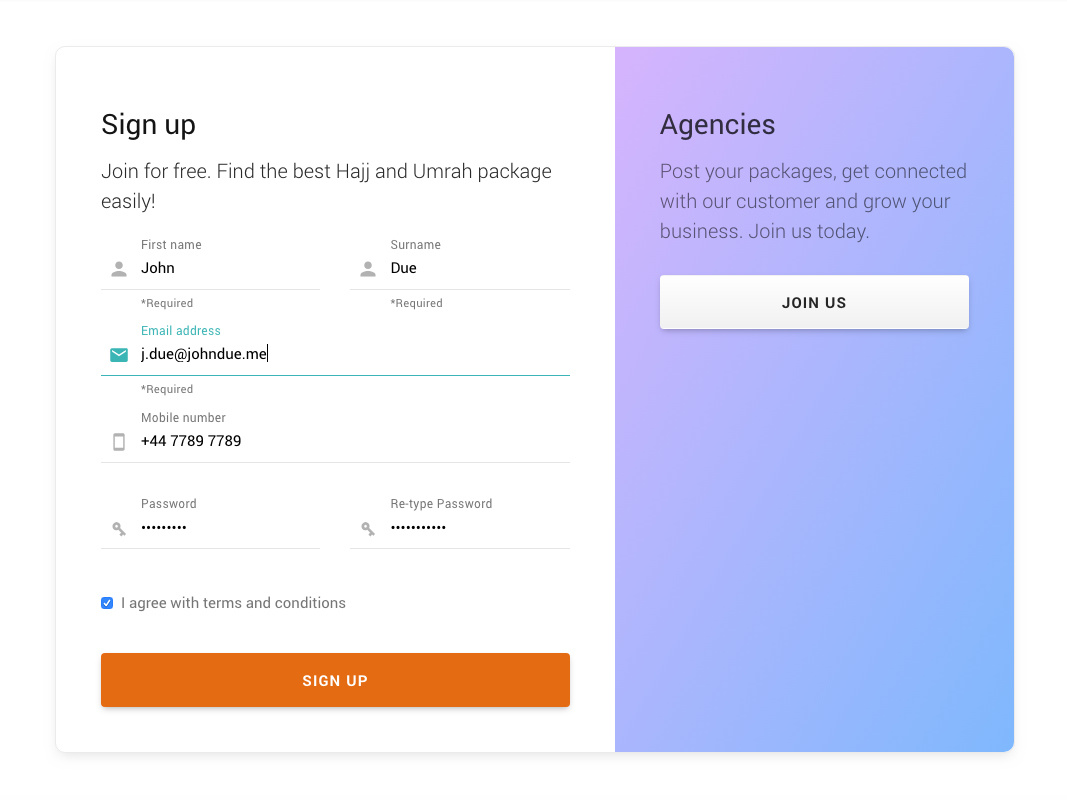The height and width of the screenshot is (800, 1067).
Task: Click the JOIN US button for agencies
Action: click(x=814, y=302)
